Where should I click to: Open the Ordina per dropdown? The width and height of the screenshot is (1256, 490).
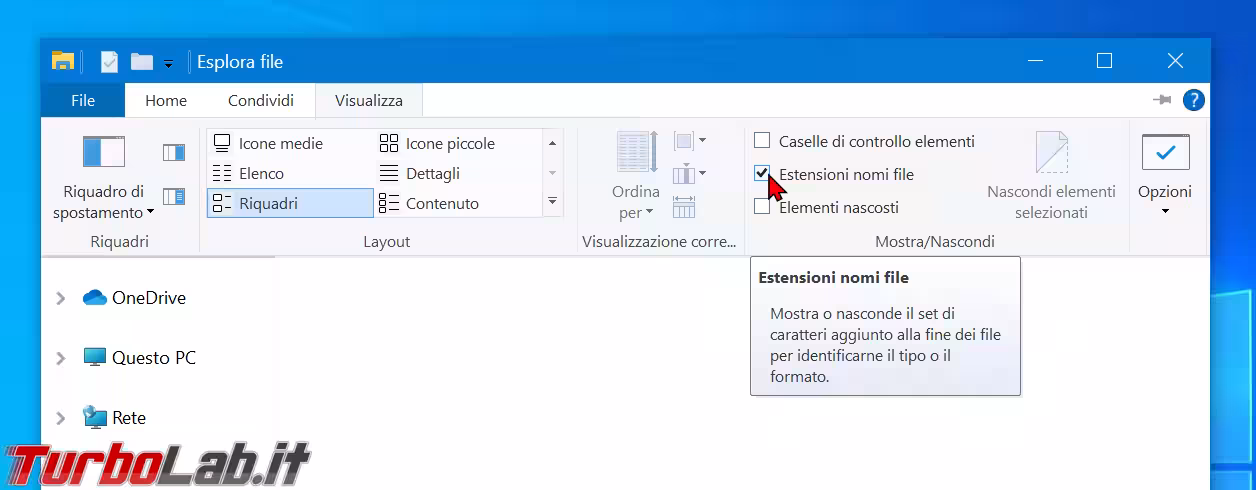pos(636,202)
